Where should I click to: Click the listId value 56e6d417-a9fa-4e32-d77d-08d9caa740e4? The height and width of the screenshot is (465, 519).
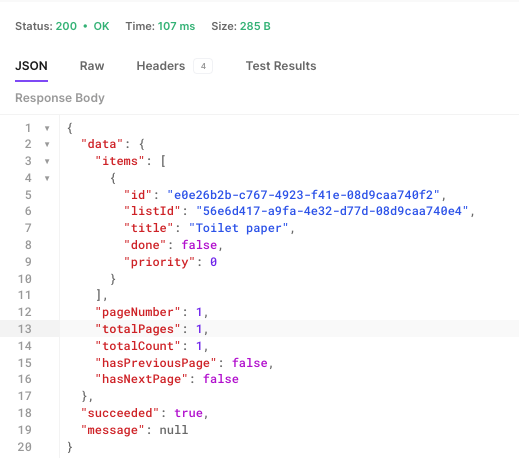tap(332, 211)
